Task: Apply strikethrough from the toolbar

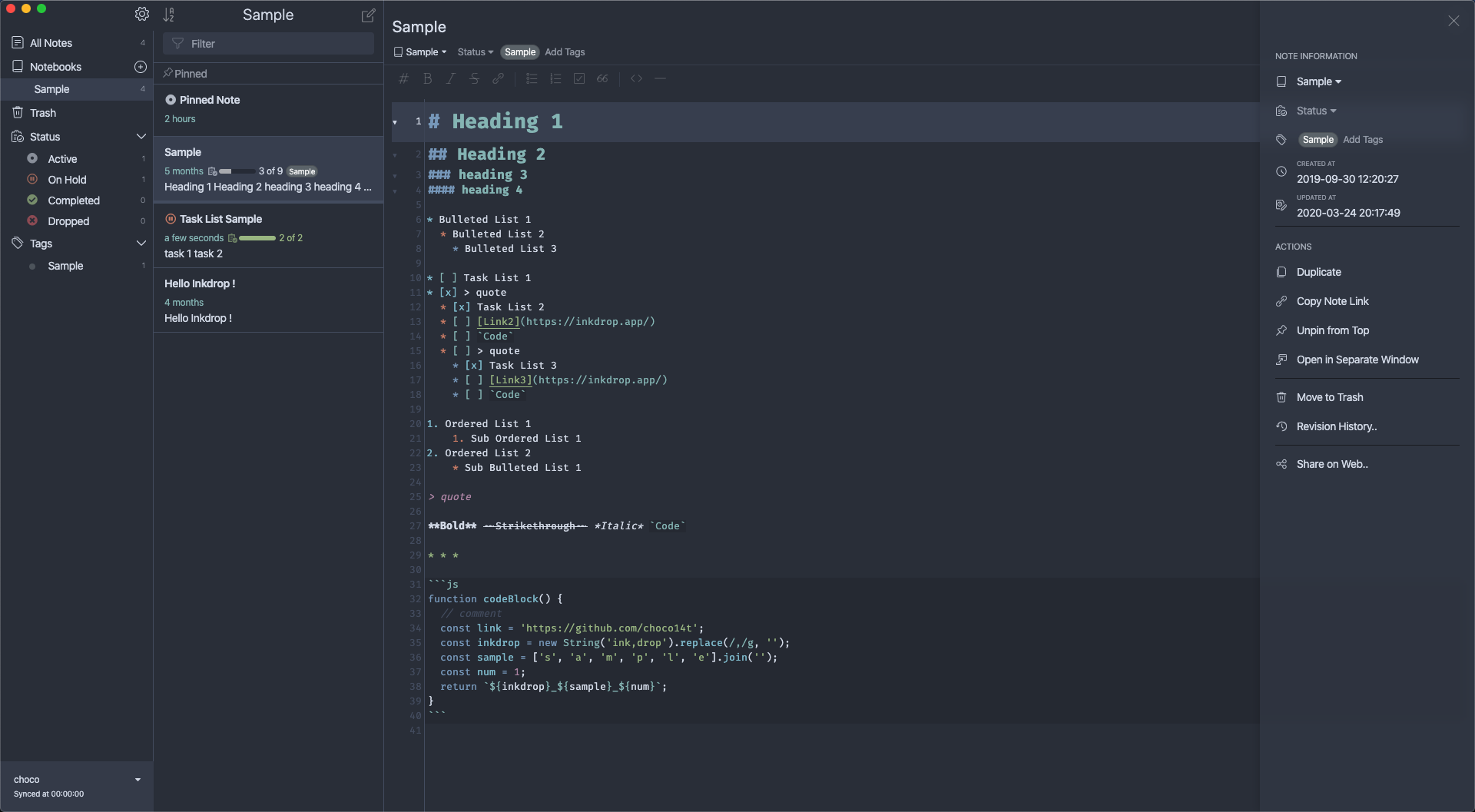Action: 474,78
